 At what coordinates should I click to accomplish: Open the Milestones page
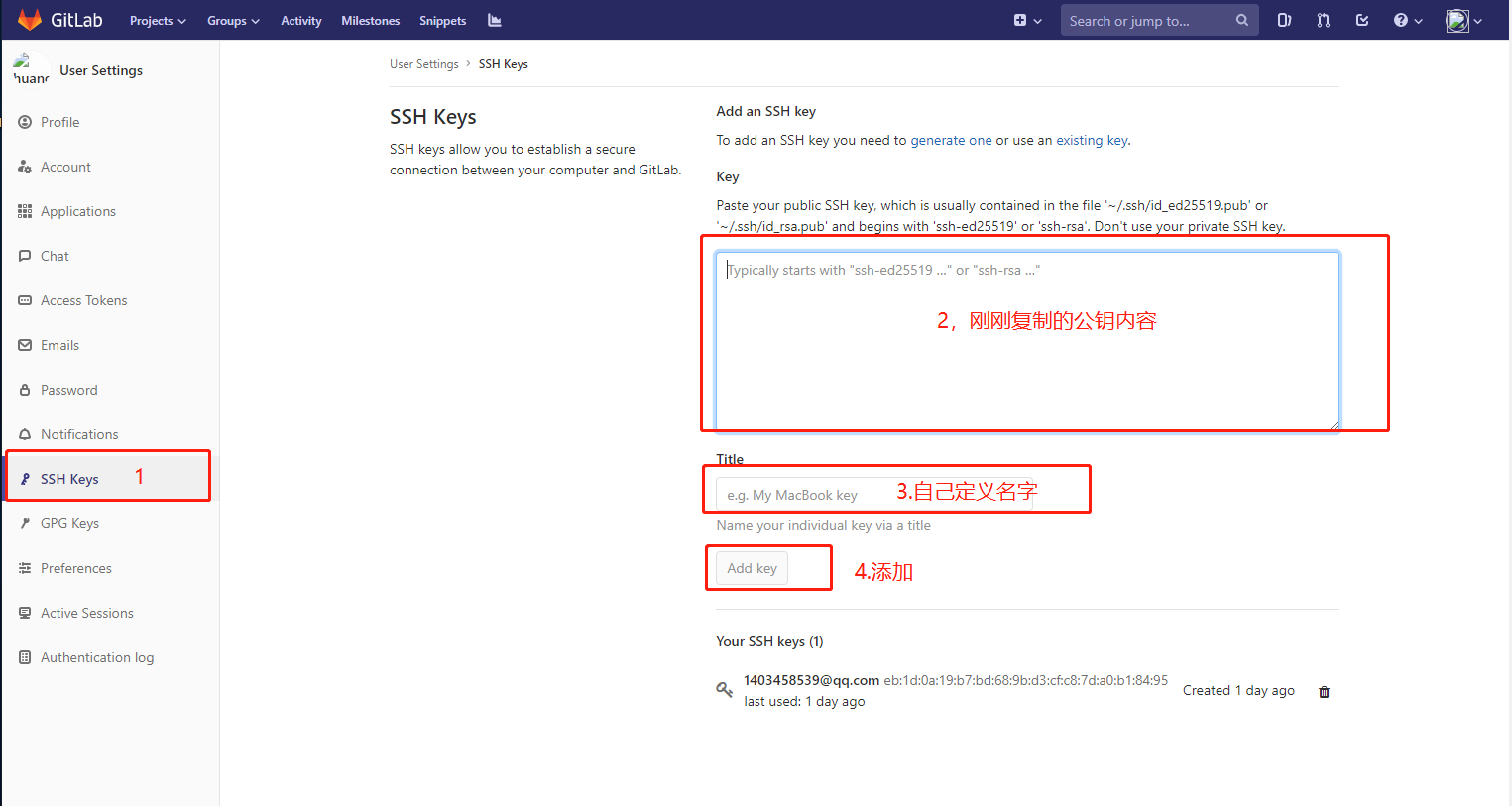[x=371, y=20]
